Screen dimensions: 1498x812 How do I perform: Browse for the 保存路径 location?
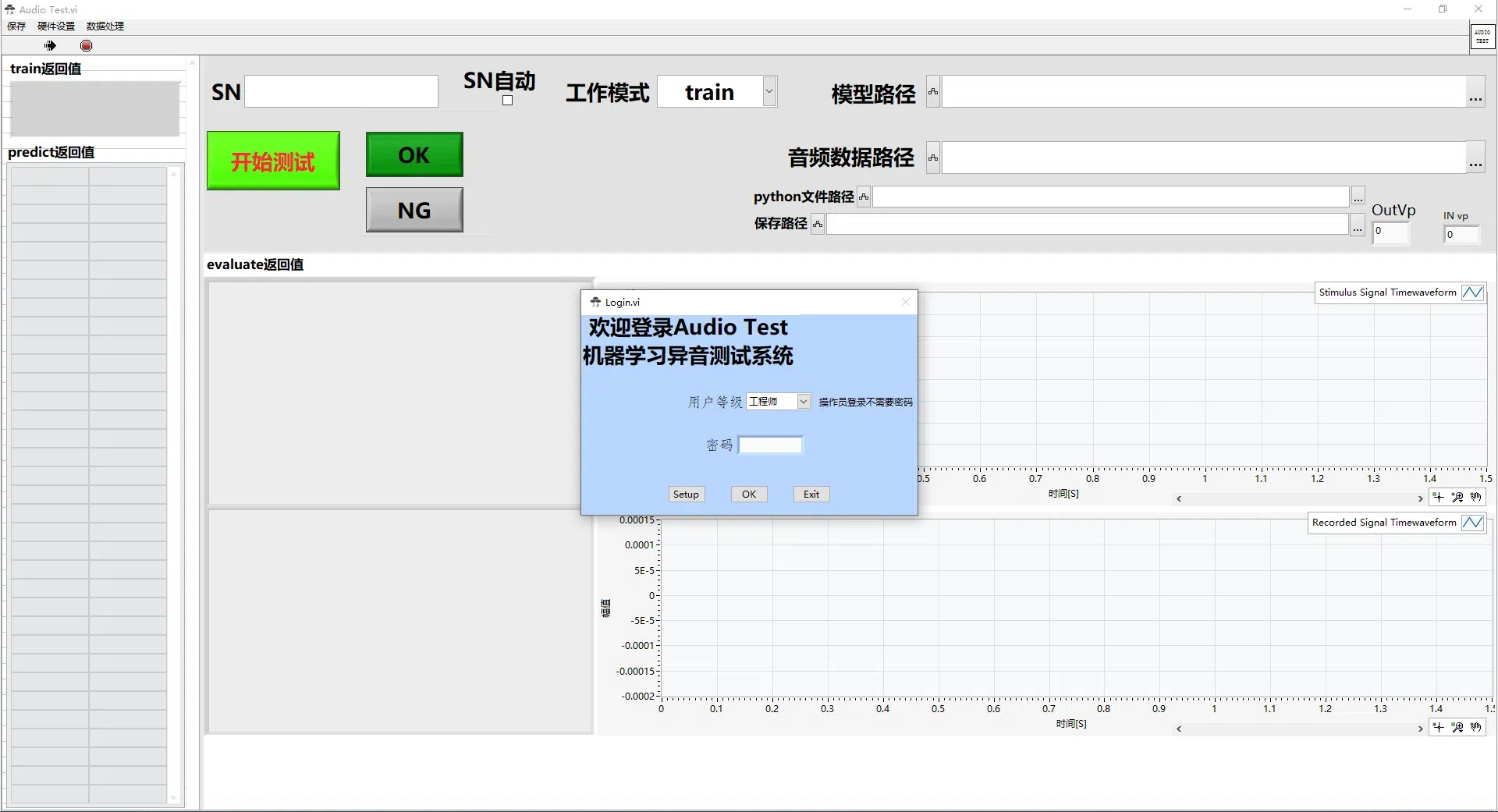click(1358, 225)
